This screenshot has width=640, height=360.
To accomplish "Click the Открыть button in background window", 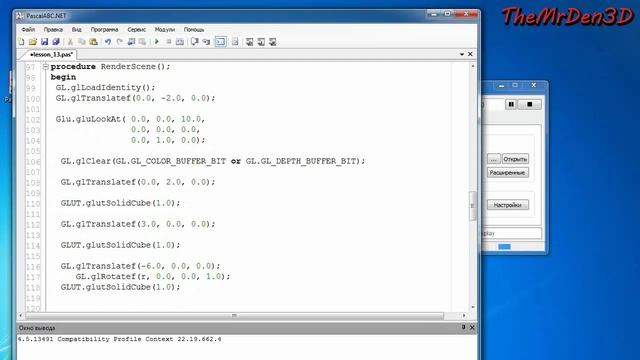I will (x=515, y=159).
